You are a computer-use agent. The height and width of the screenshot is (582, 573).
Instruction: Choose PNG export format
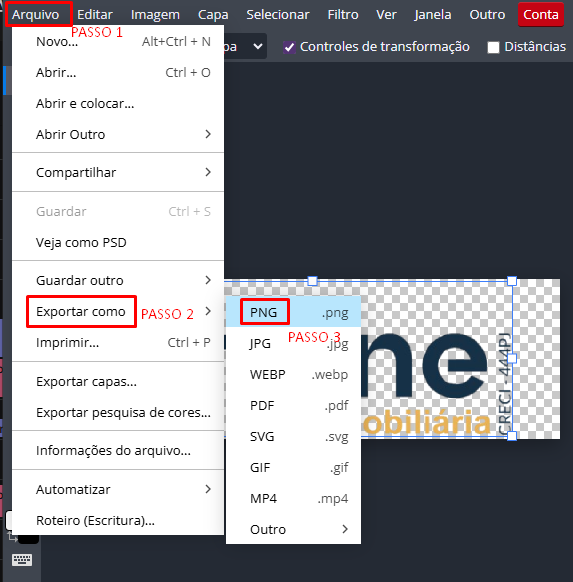tap(293, 312)
